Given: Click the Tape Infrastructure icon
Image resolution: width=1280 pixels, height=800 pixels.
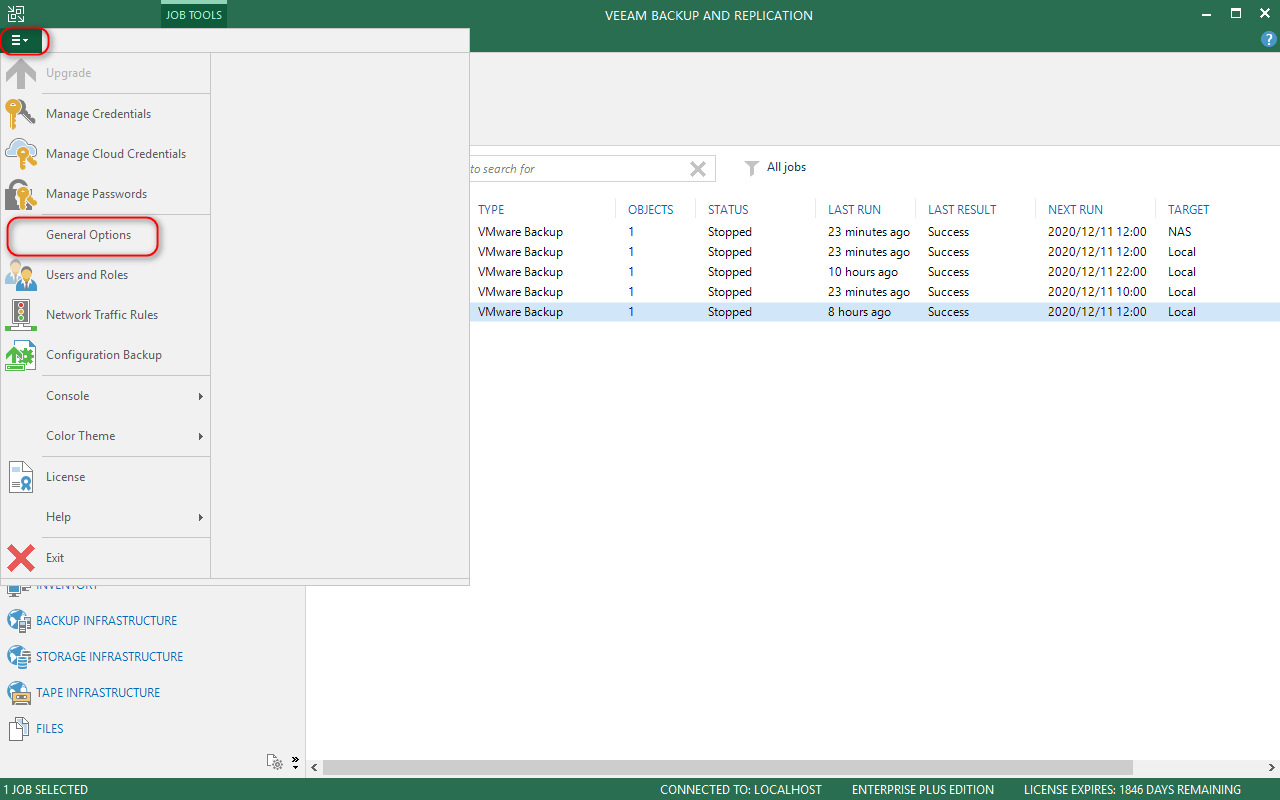Looking at the screenshot, I should [19, 693].
